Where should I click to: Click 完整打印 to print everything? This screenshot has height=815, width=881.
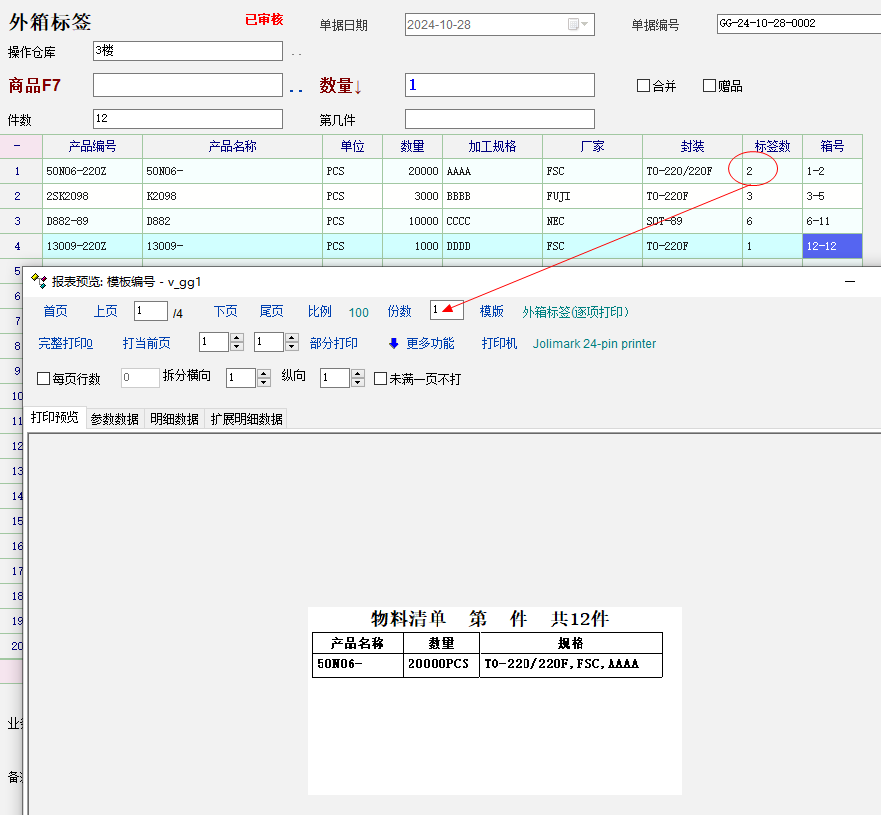[x=65, y=343]
